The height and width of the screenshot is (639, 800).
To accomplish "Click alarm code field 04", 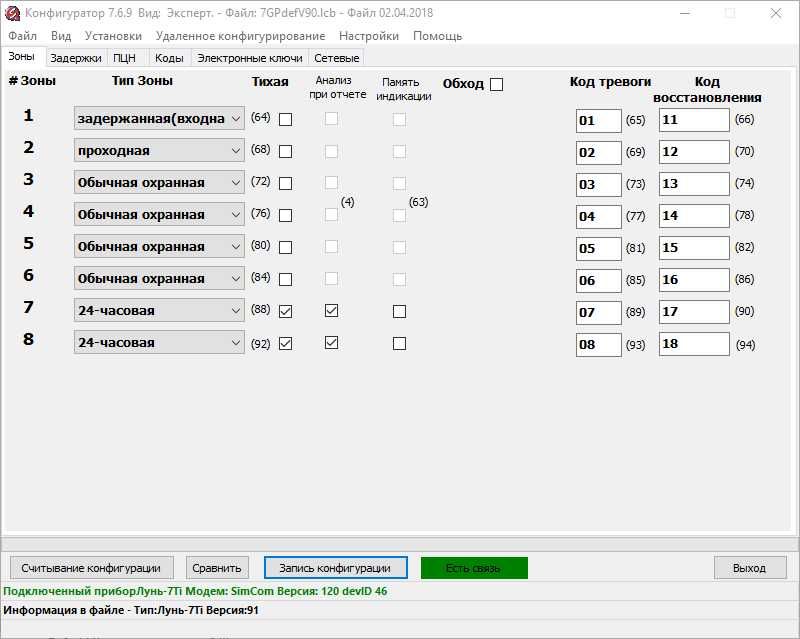I will [x=598, y=217].
